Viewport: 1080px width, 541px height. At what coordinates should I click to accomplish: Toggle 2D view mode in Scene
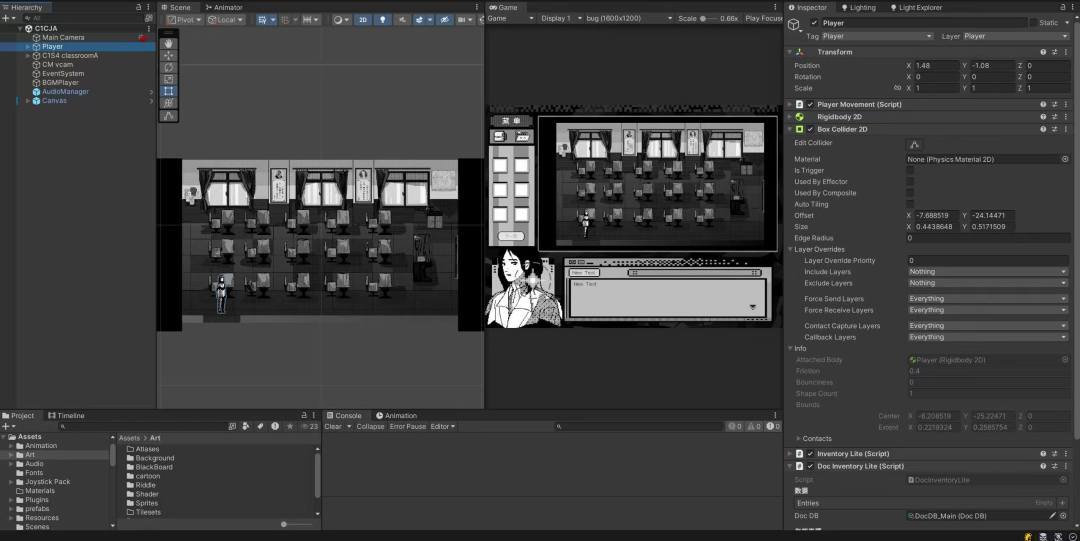(363, 19)
